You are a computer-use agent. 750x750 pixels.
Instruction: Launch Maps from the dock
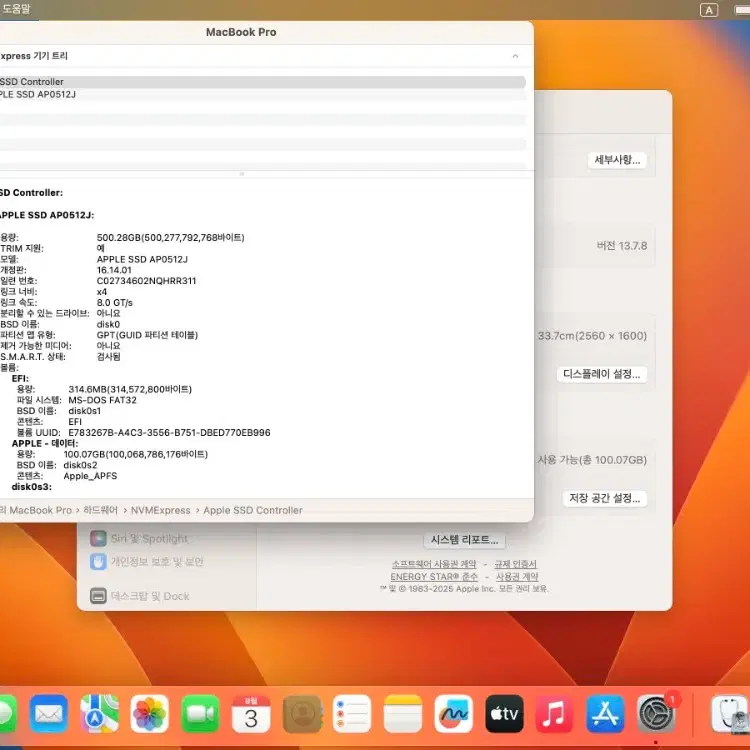[99, 714]
